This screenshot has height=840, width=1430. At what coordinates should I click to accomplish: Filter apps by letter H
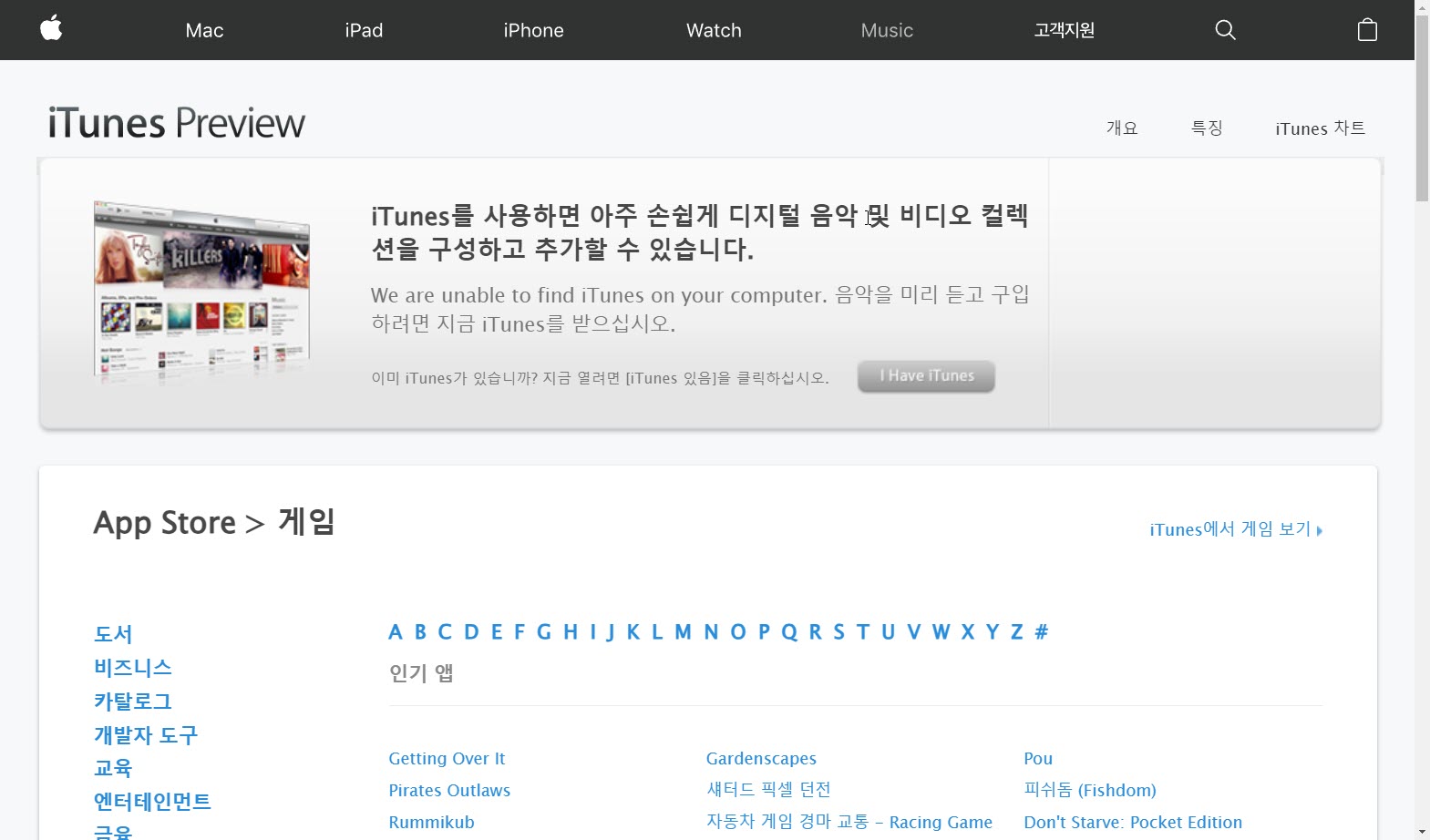[571, 632]
